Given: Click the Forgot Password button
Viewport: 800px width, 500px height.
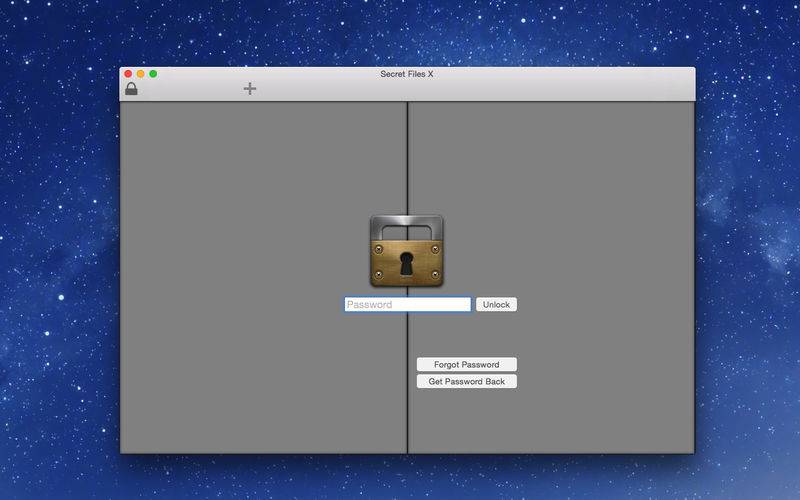Looking at the screenshot, I should tap(466, 365).
